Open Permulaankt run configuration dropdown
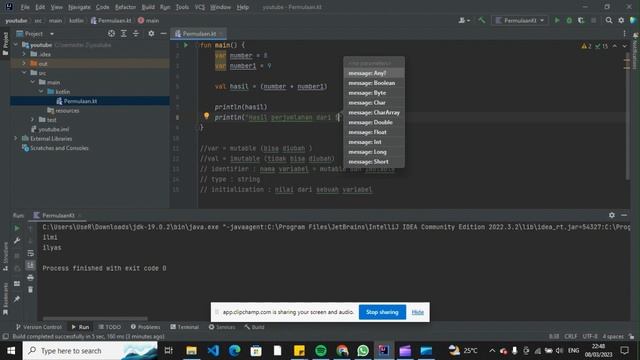640x360 pixels. point(519,20)
